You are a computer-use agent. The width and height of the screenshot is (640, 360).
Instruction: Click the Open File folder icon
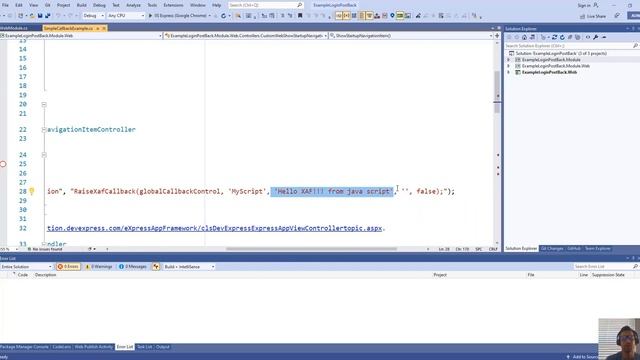click(x=32, y=16)
